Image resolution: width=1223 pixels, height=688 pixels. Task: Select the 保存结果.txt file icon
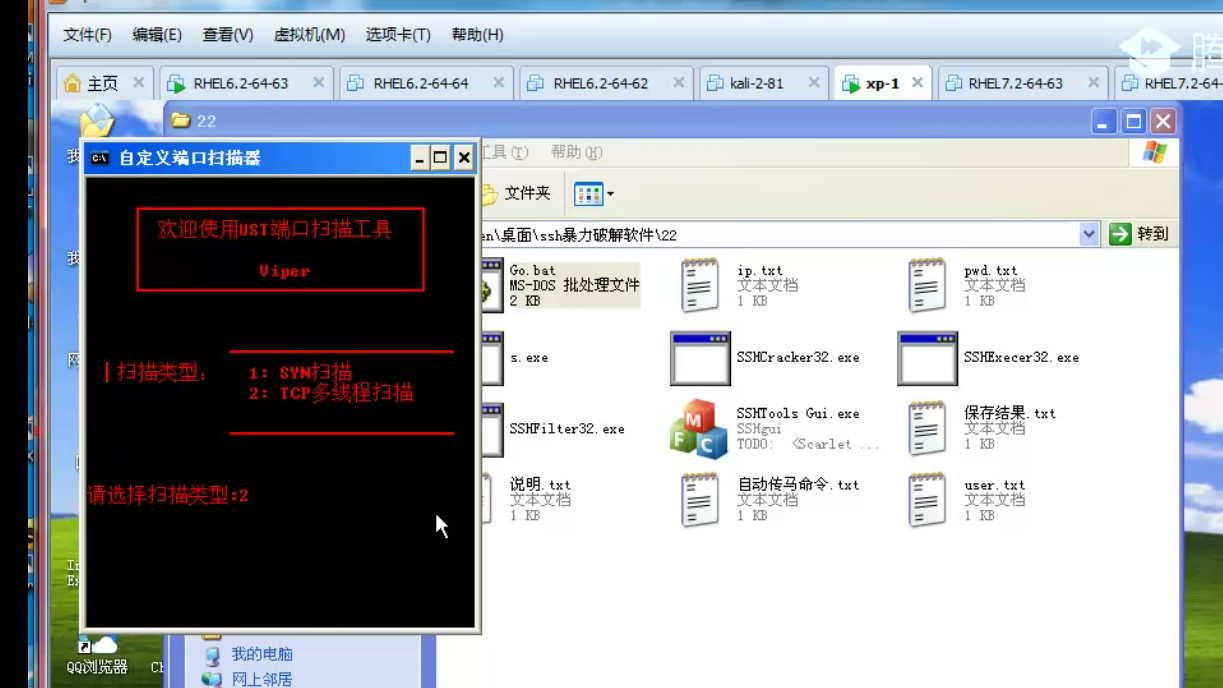point(926,429)
